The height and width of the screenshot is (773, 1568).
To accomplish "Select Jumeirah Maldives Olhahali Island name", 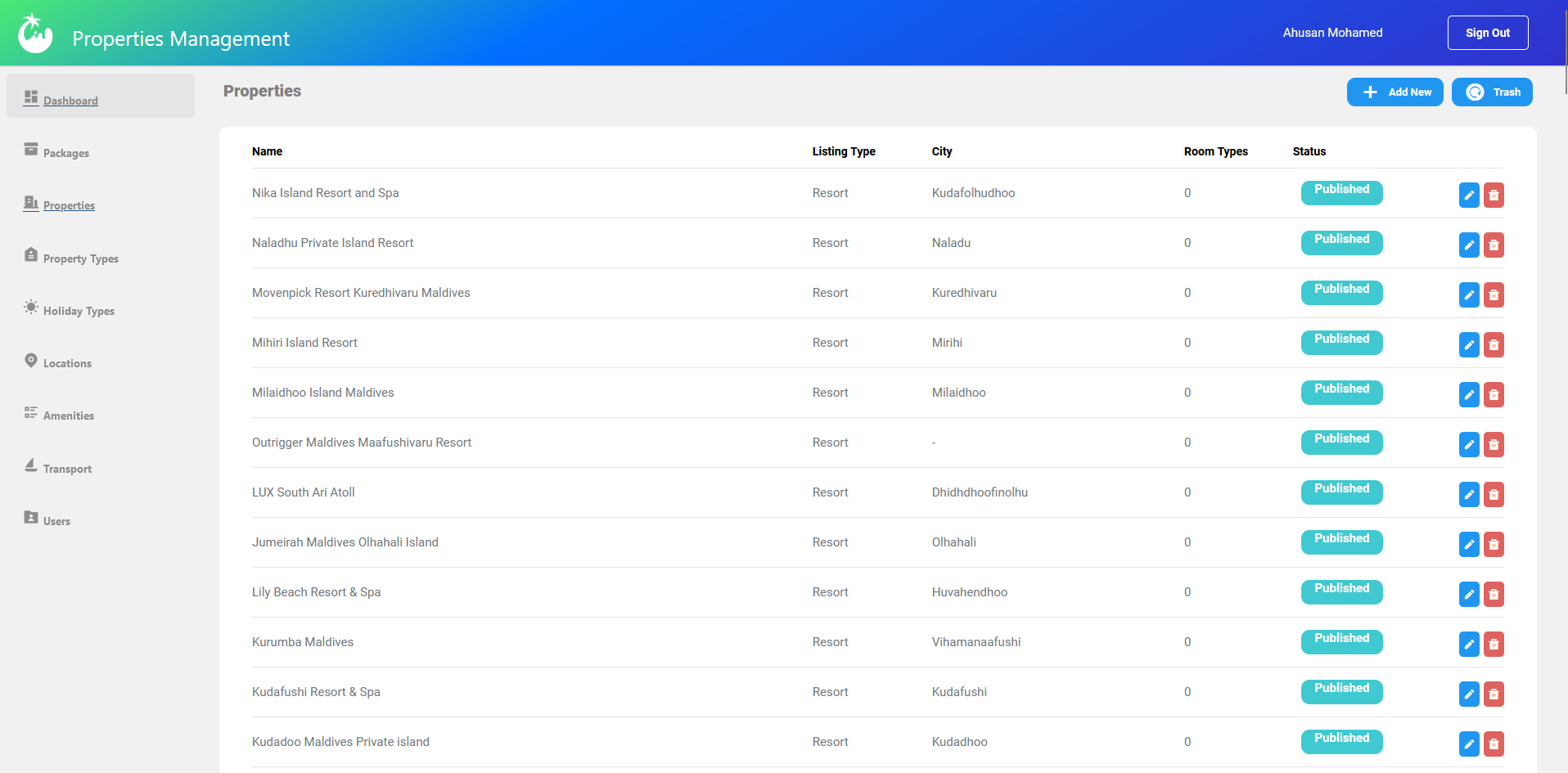I will 345,542.
